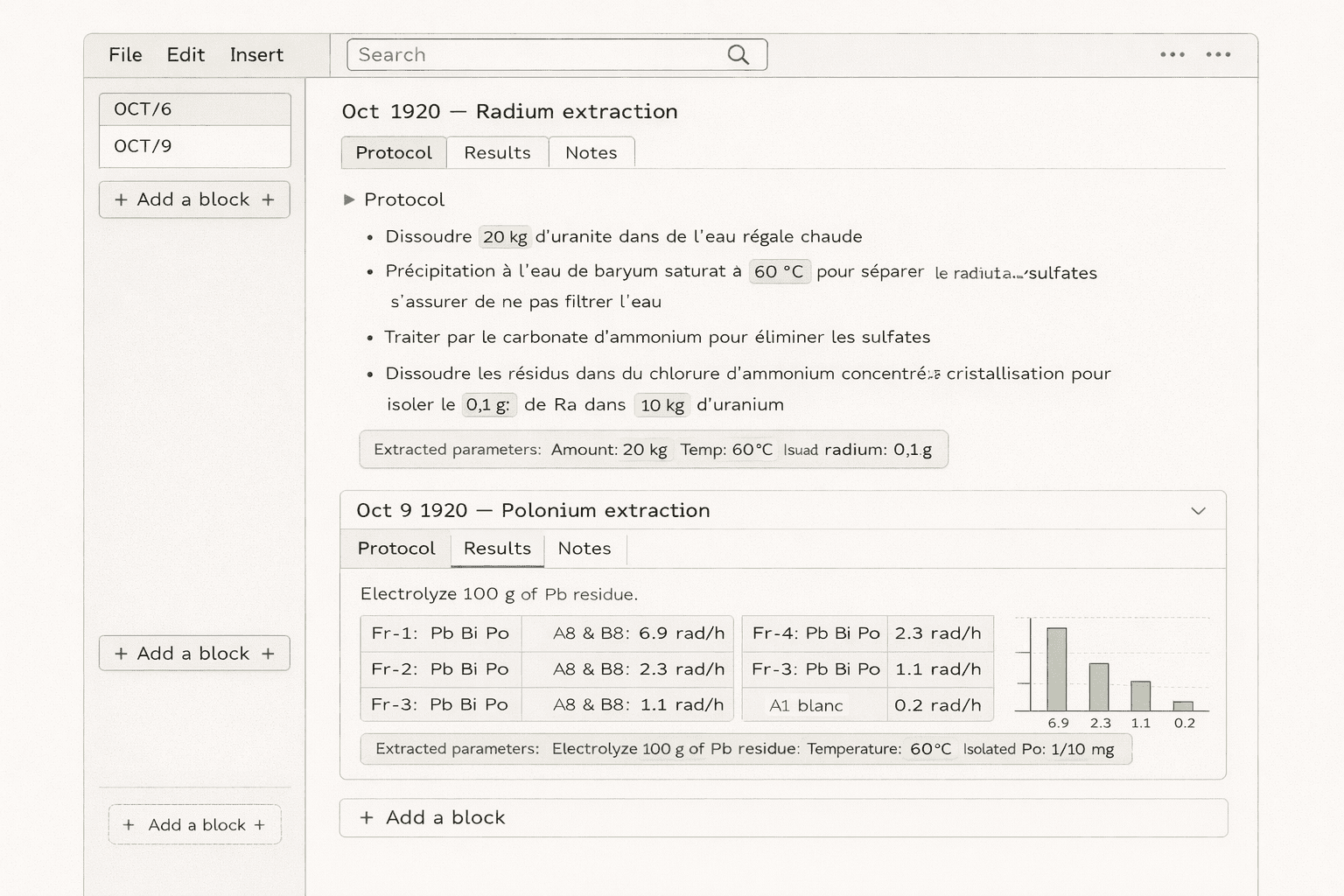Expand the Oct 9 1920 Polonium extraction header
Viewport: 1344px width, 896px height.
click(533, 510)
